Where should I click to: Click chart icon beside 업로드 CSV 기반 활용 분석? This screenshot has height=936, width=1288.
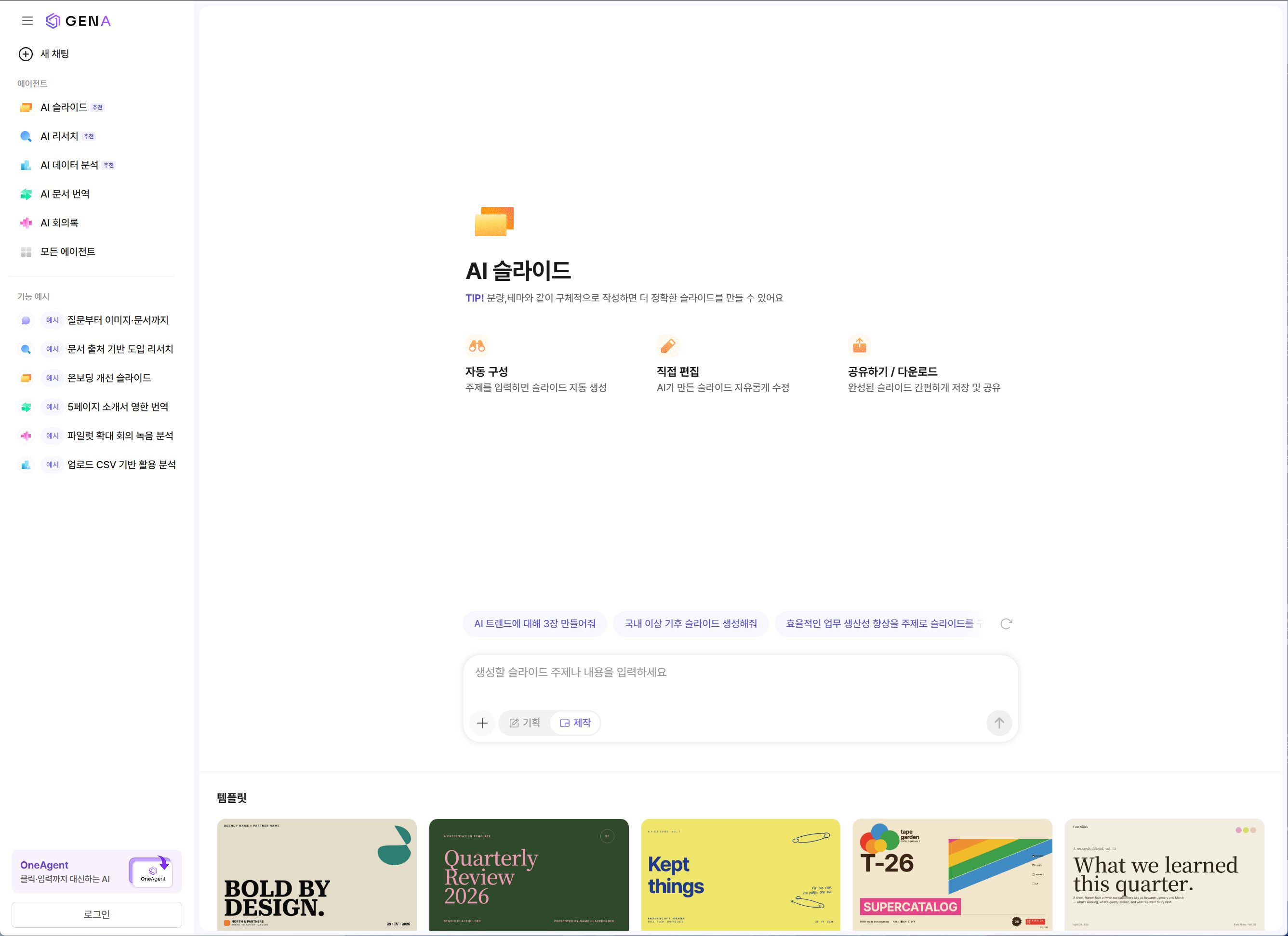pos(26,465)
